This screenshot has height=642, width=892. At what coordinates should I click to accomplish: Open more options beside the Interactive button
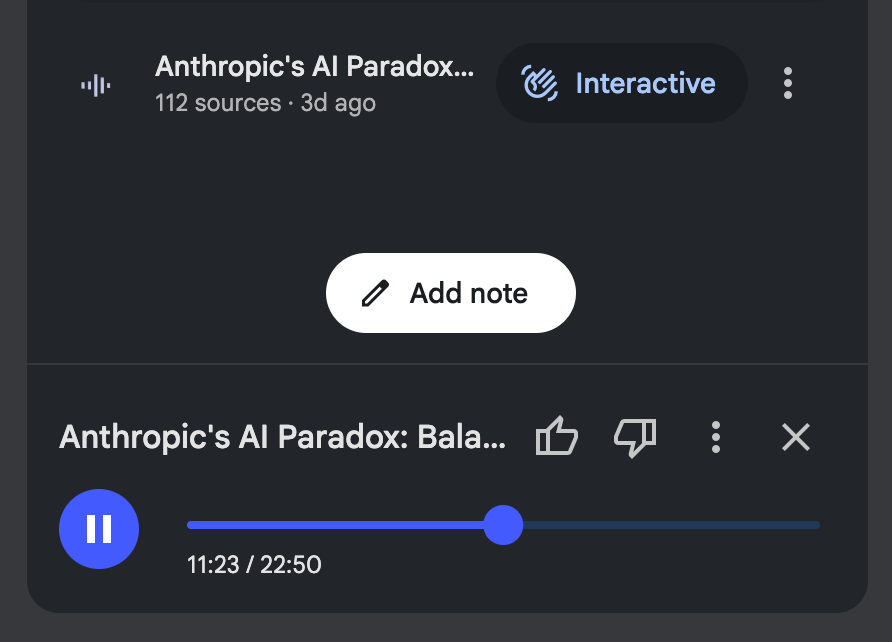[788, 83]
